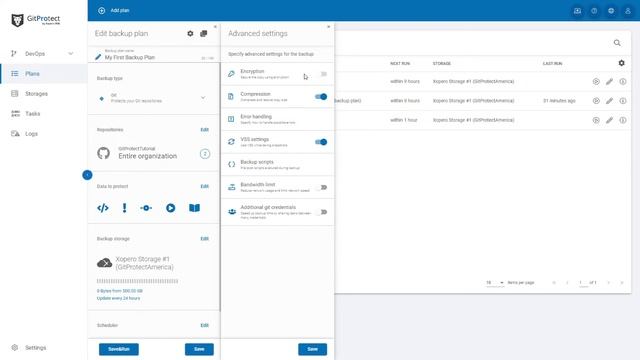Click the wiki book data icon

194,208
